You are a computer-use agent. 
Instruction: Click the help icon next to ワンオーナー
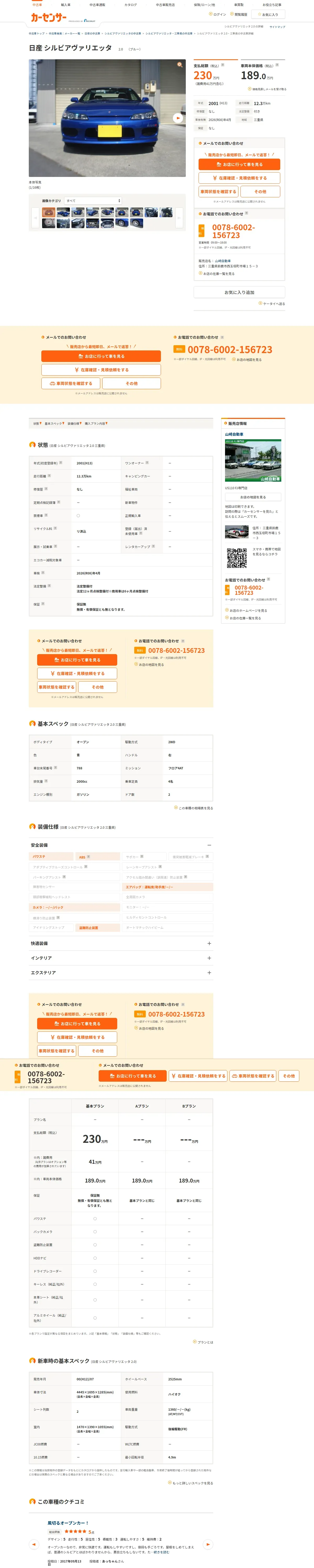pyautogui.click(x=147, y=463)
